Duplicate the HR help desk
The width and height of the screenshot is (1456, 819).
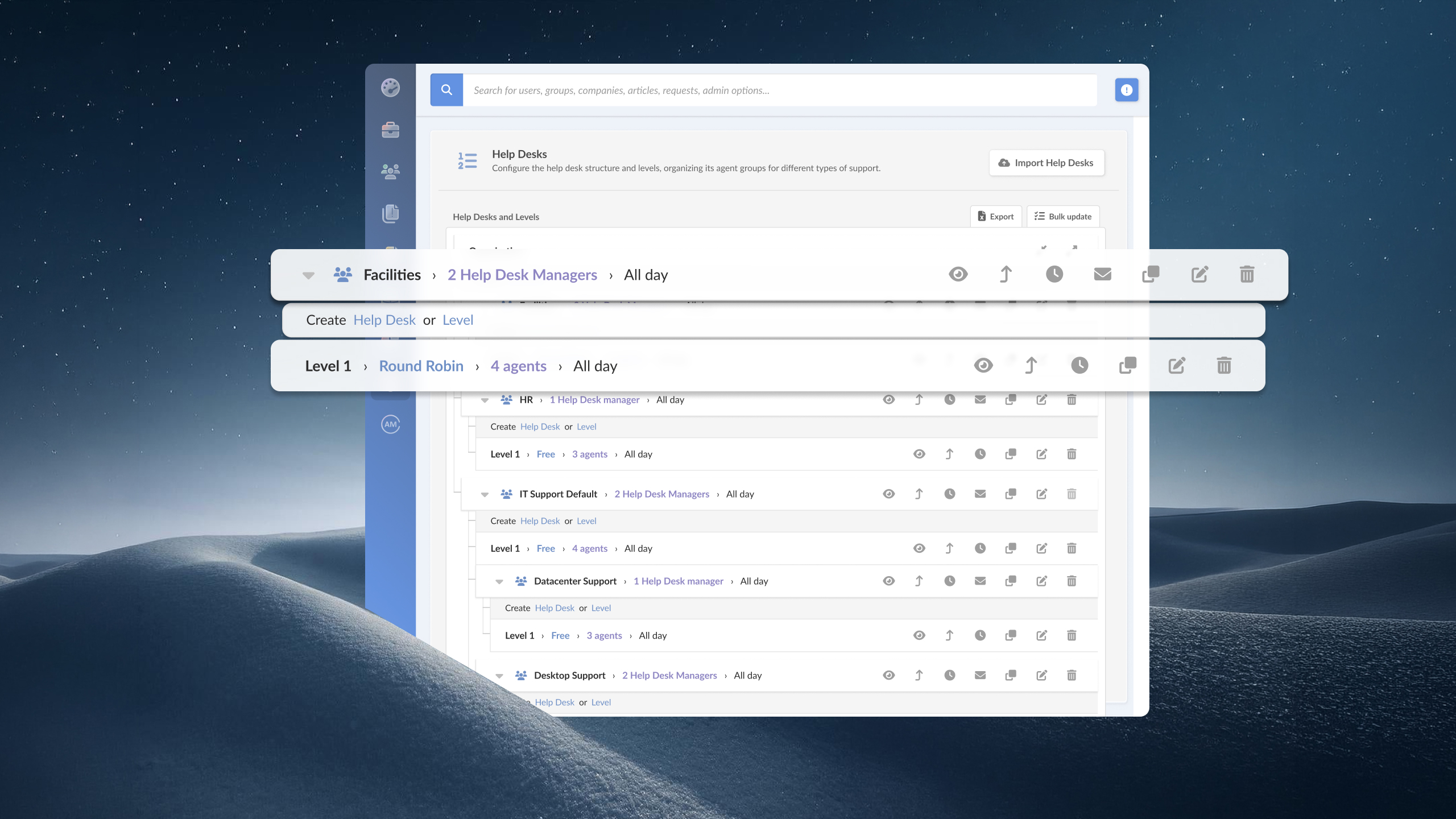pyautogui.click(x=1011, y=399)
